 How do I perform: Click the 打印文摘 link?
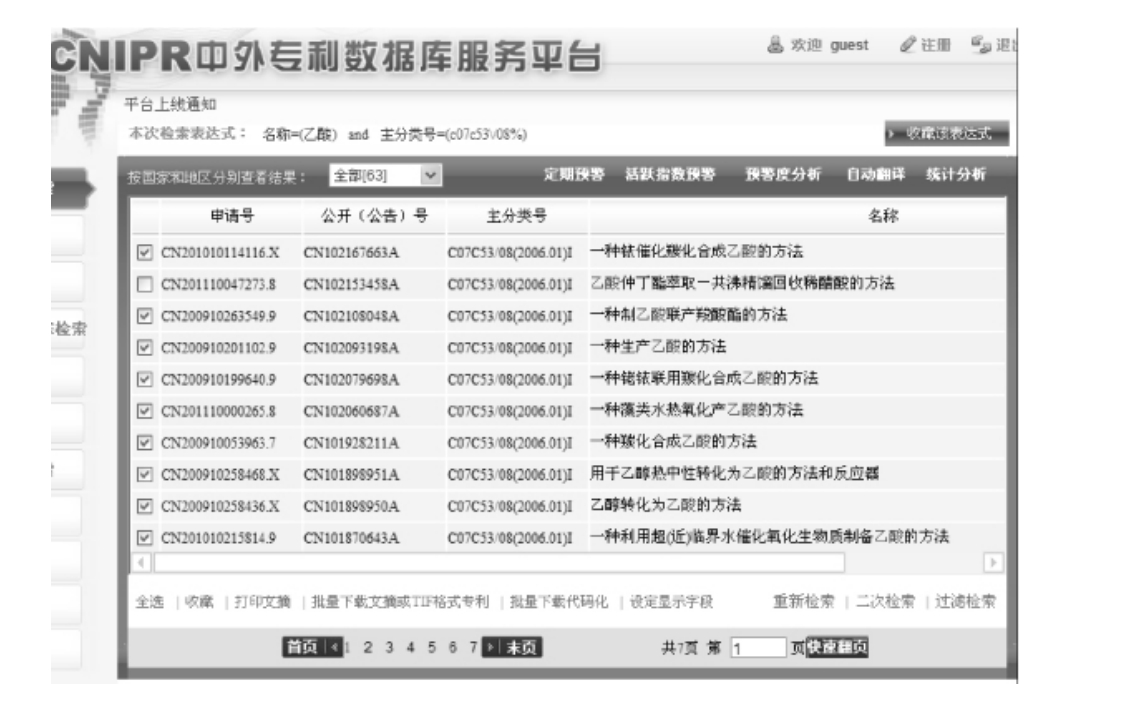coord(262,602)
